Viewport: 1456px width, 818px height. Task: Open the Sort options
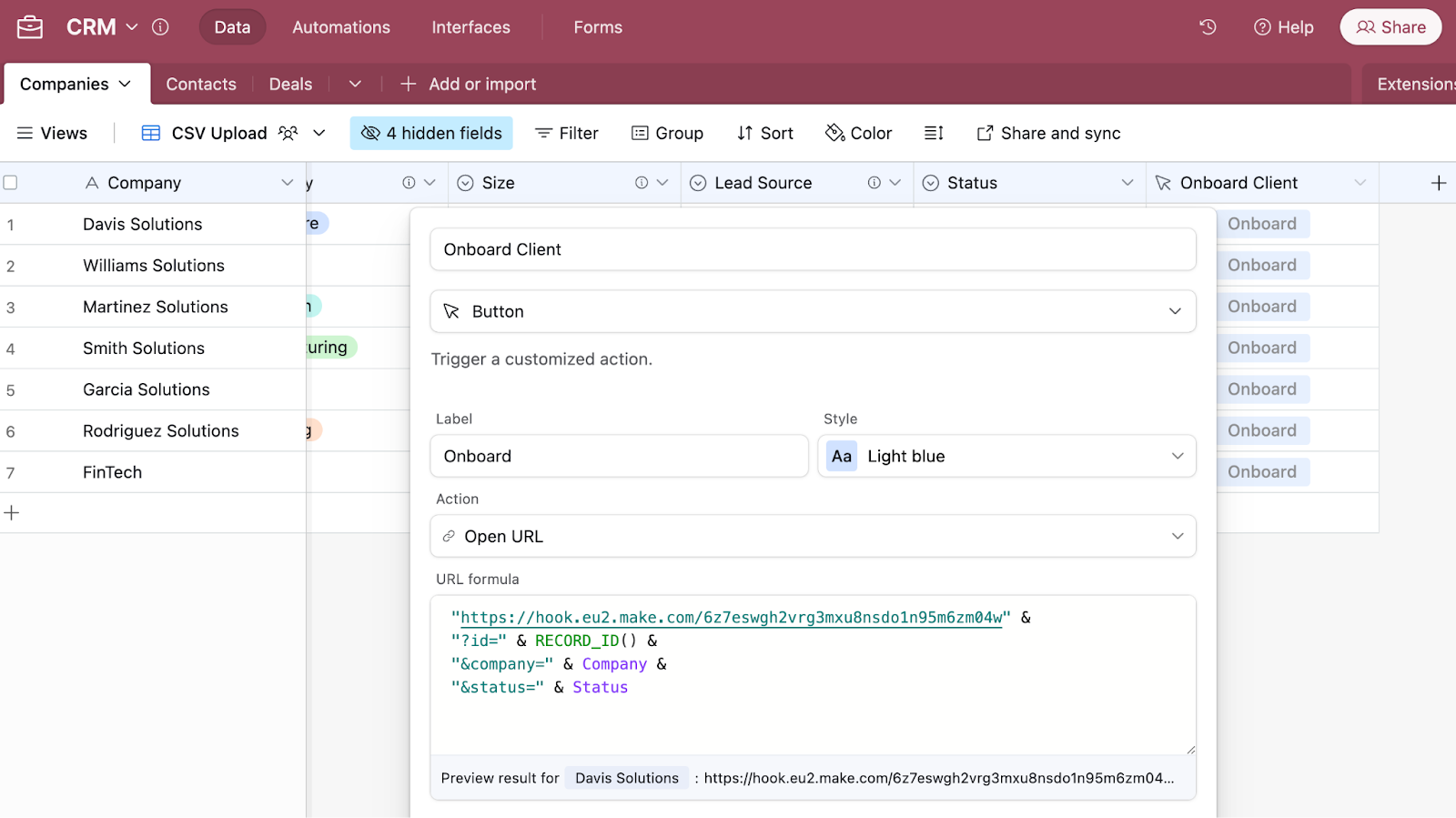[x=764, y=133]
